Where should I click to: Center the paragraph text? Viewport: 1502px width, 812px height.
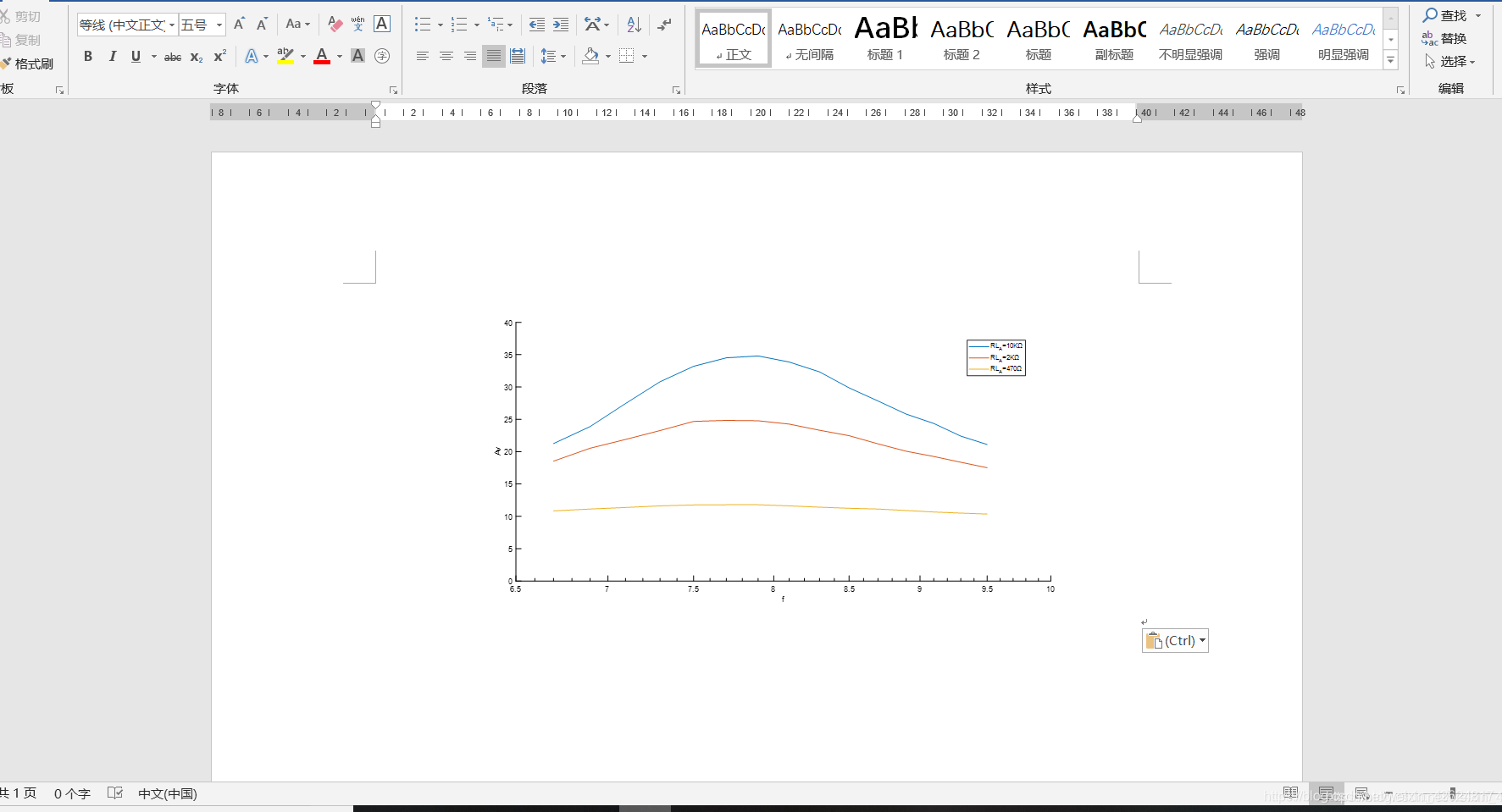coord(446,57)
